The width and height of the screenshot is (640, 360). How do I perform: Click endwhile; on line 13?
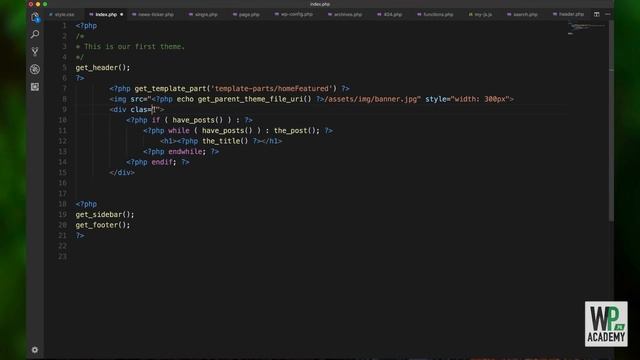(187, 152)
